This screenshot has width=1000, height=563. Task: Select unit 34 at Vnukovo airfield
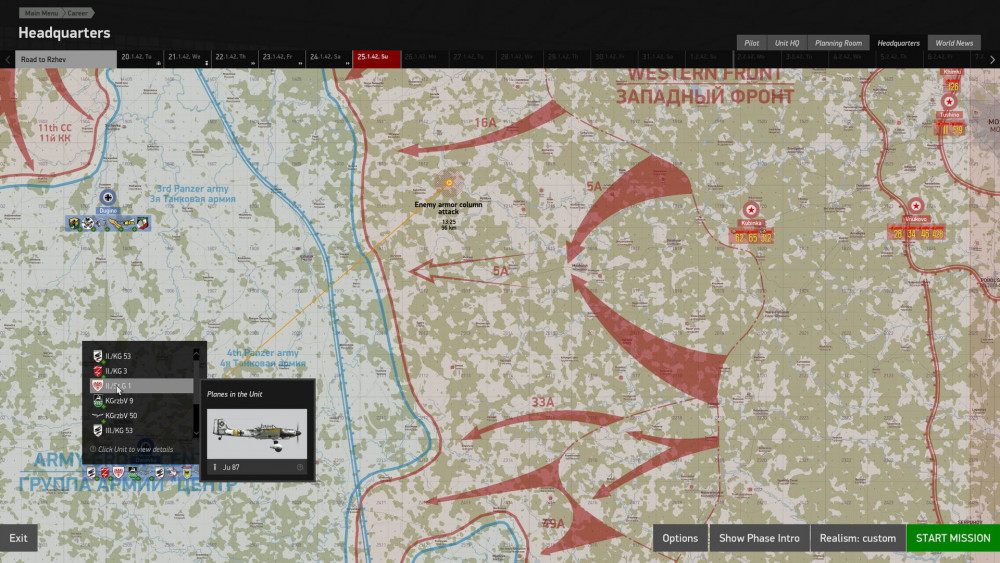pyautogui.click(x=911, y=234)
